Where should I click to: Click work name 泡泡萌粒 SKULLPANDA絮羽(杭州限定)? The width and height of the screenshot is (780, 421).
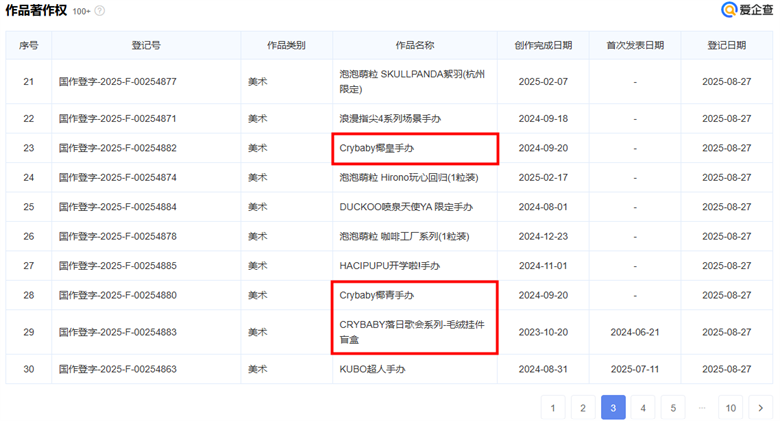pos(412,82)
